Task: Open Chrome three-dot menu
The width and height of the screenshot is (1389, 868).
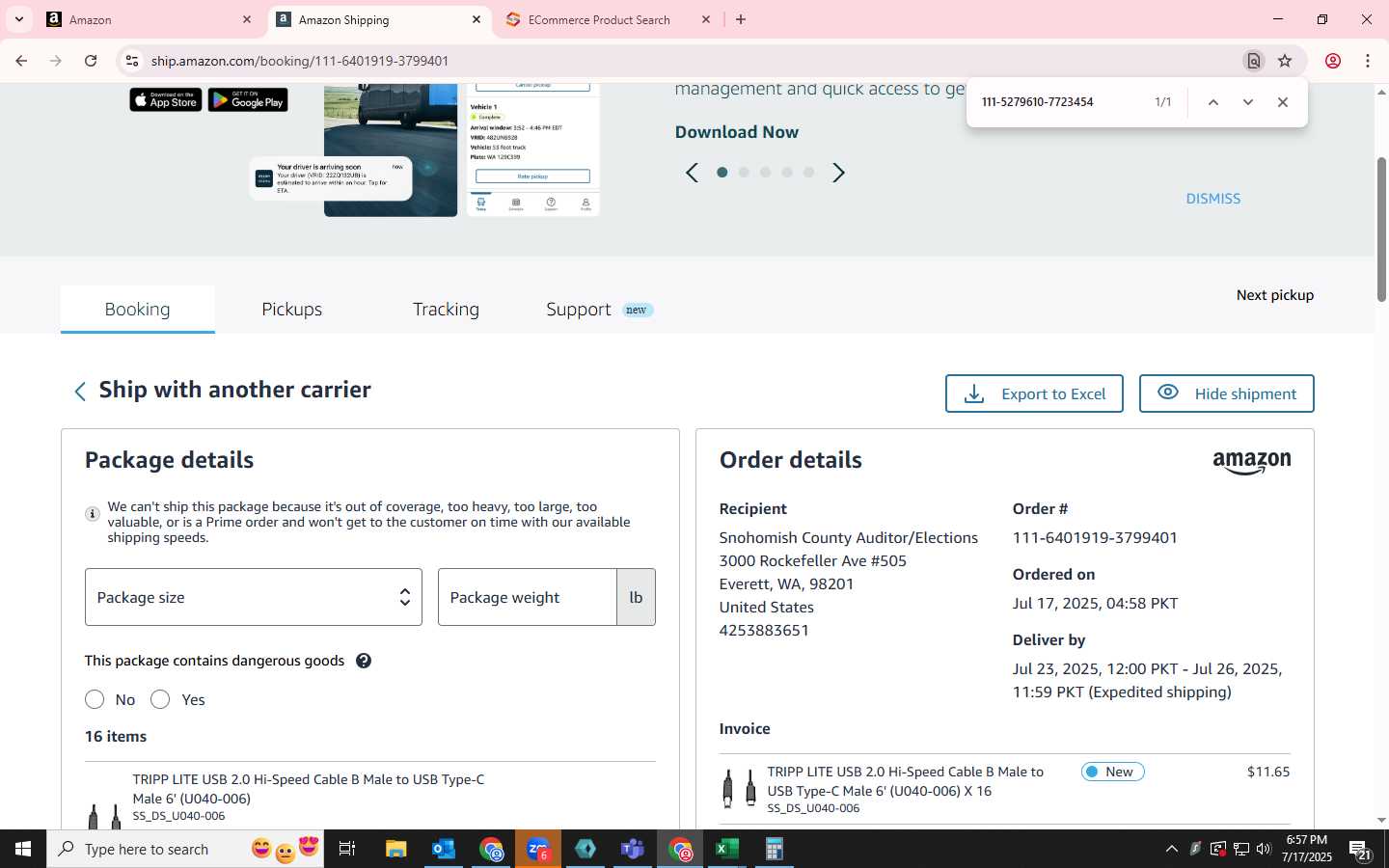Action: 1368,61
